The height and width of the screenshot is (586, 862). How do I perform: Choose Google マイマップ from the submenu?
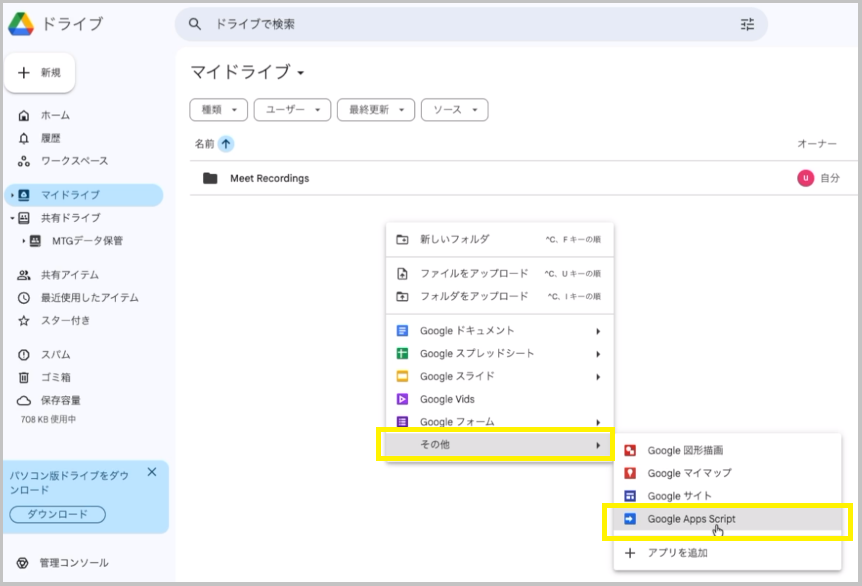pyautogui.click(x=727, y=473)
